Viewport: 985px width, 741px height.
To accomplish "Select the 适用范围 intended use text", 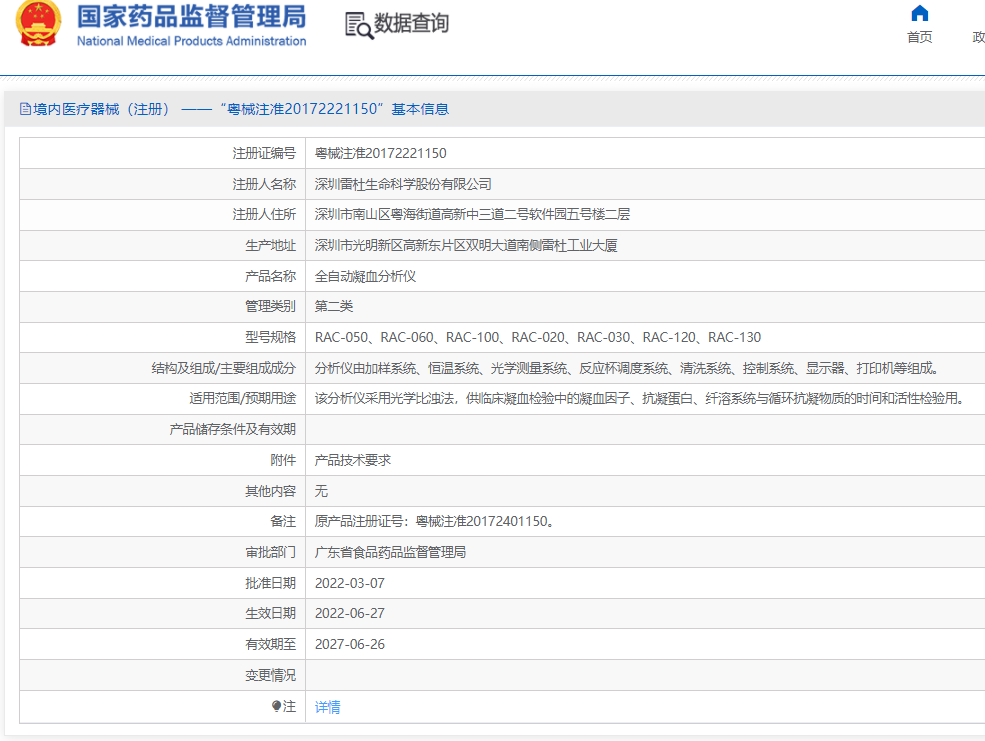I will [x=641, y=399].
